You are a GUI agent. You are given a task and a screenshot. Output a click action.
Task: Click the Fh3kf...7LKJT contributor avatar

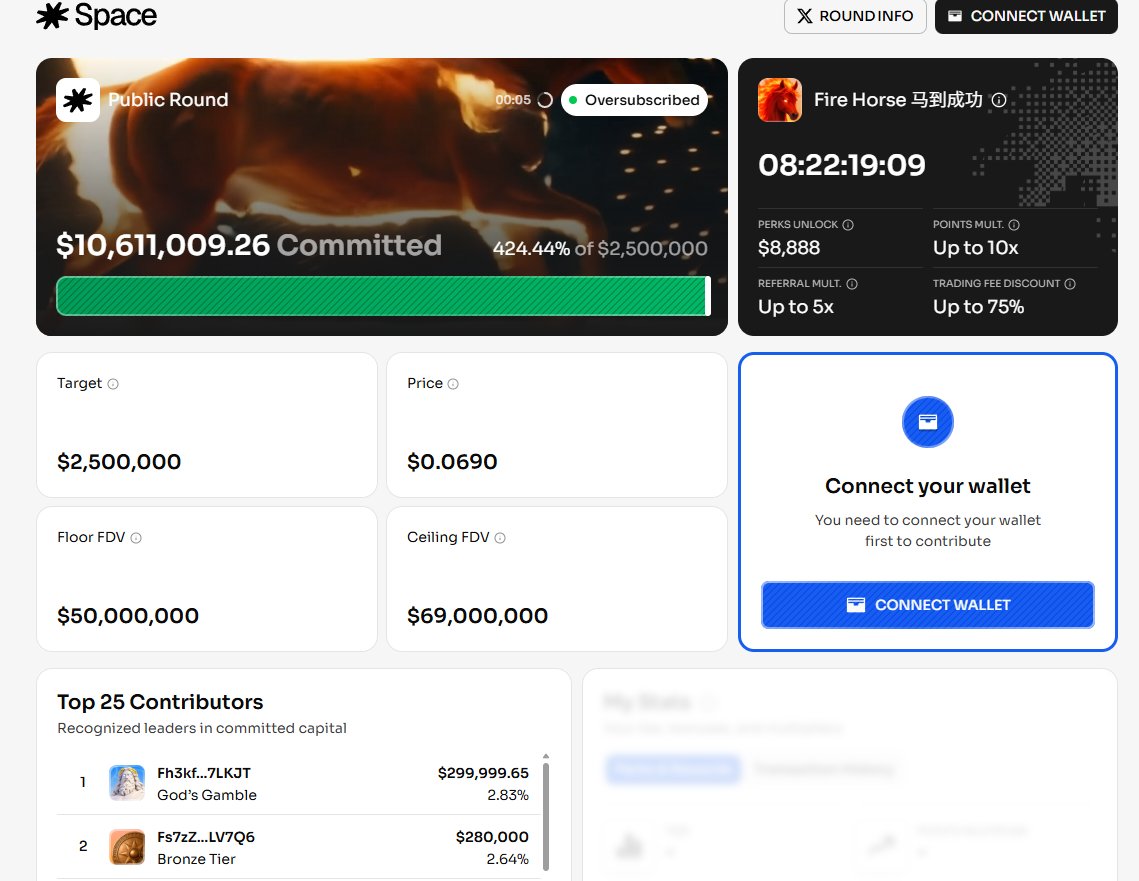(126, 783)
